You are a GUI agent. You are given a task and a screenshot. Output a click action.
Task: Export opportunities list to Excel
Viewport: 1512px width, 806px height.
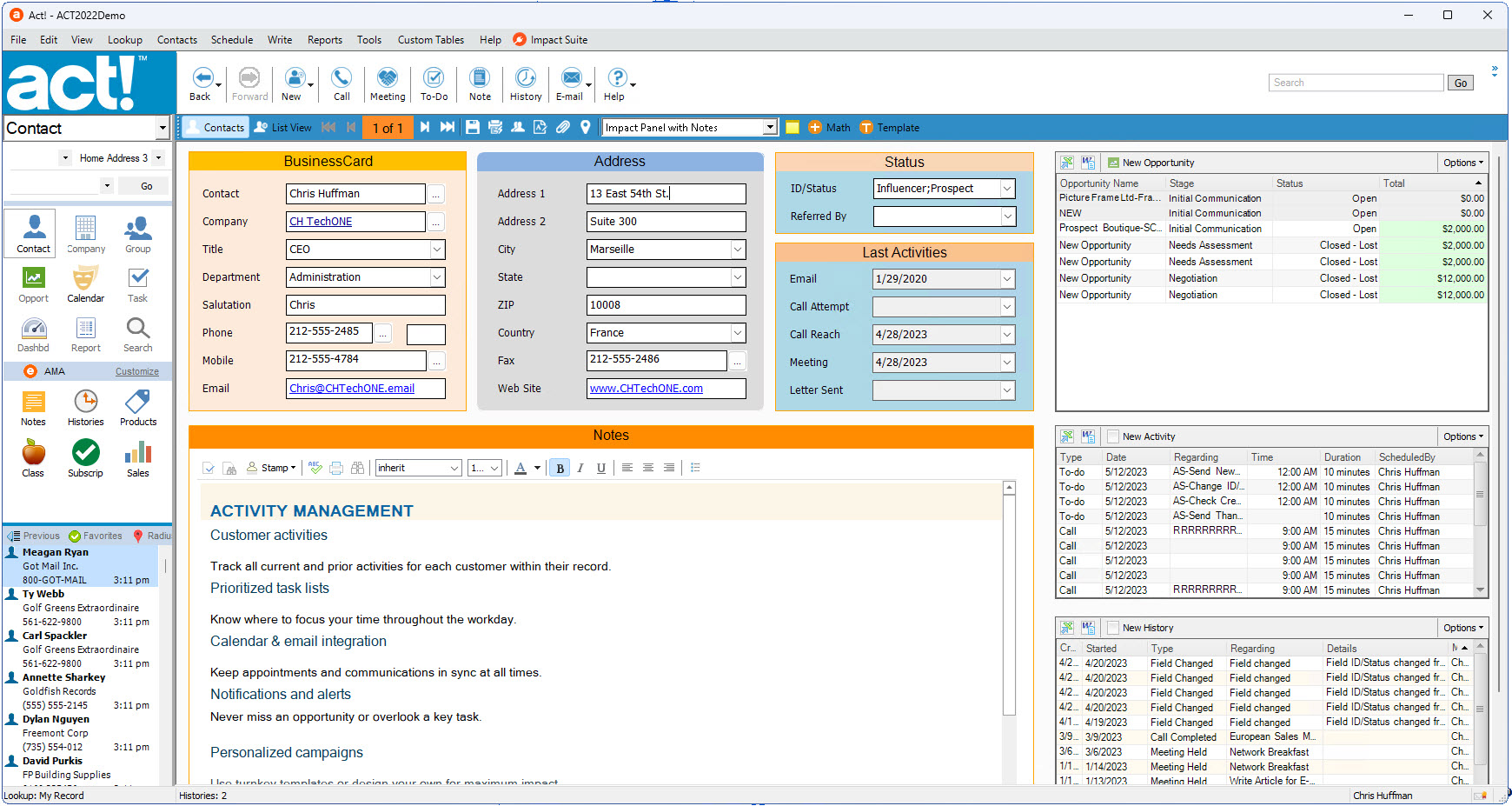[1067, 163]
